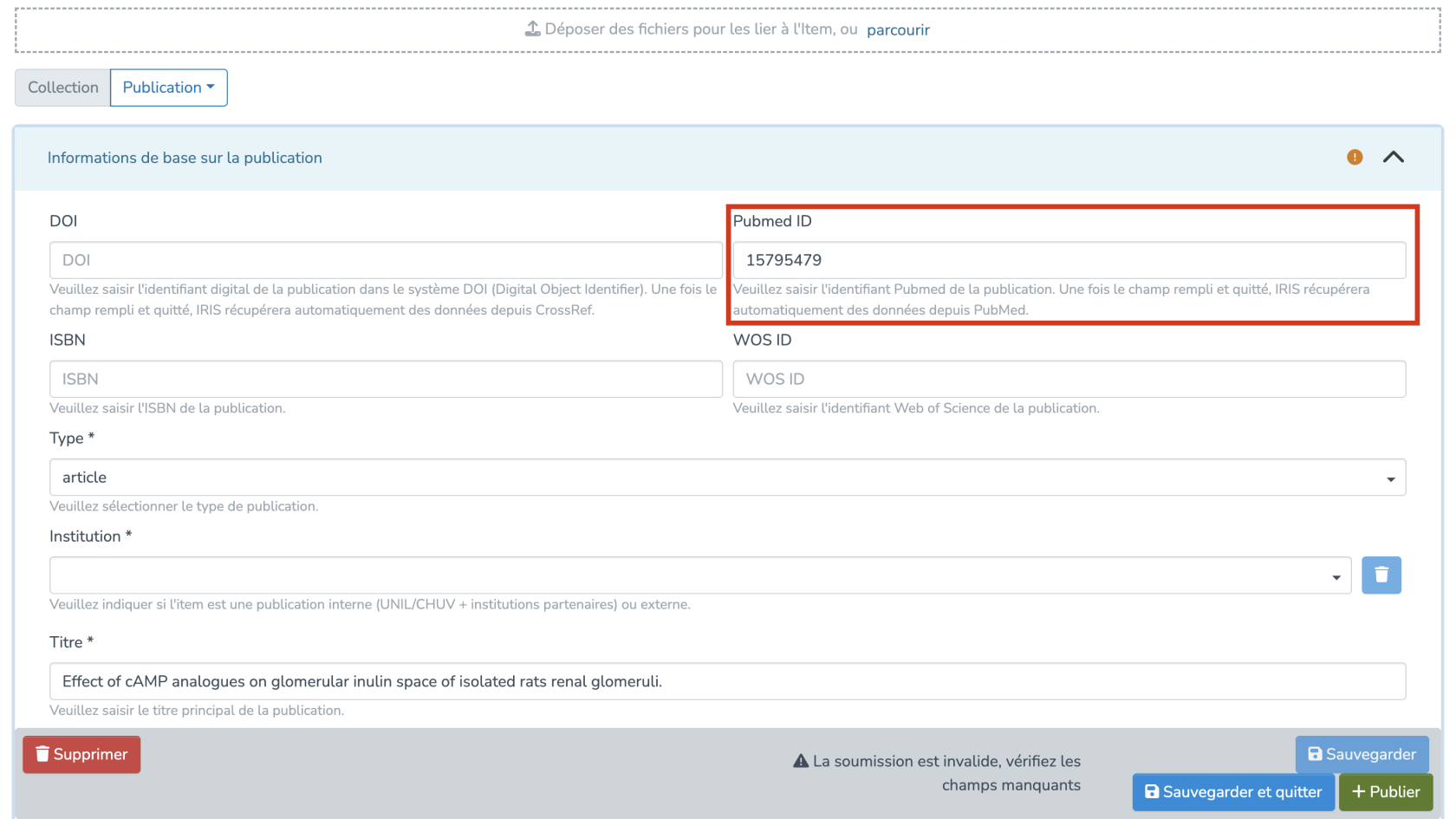Viewport: 1456px width, 819px height.
Task: Click the orange warning icon in section header
Action: coord(1355,157)
